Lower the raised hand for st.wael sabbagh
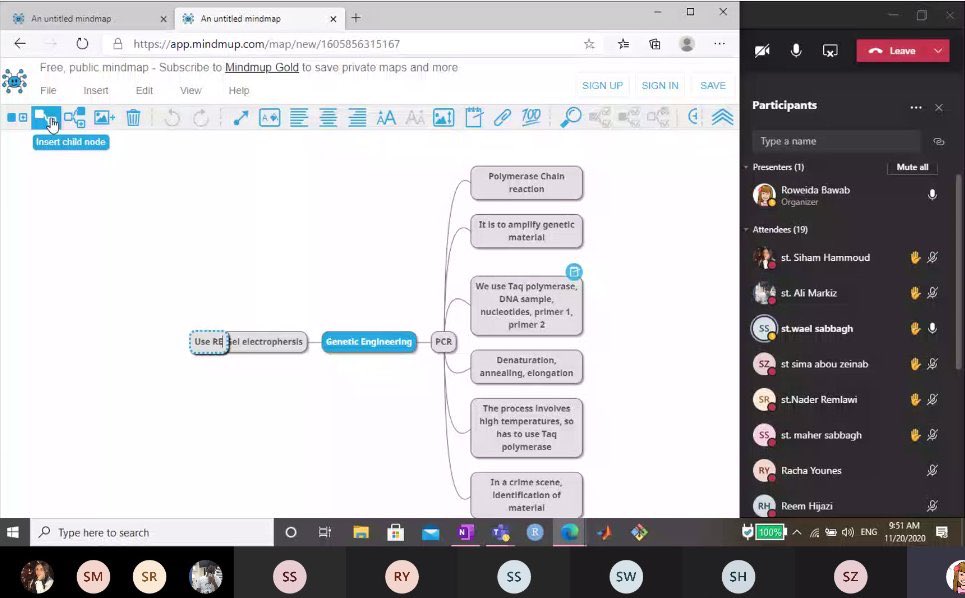The height and width of the screenshot is (598, 965). [x=915, y=328]
